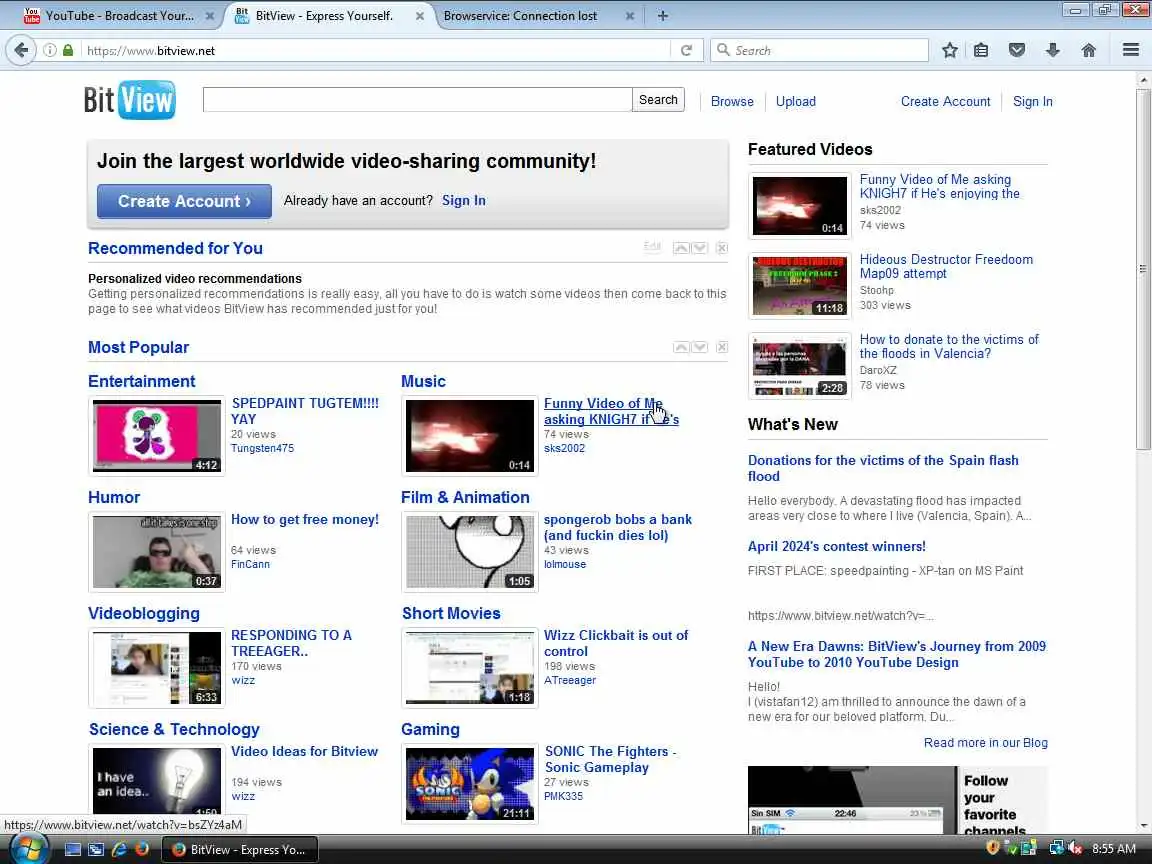The image size is (1152, 864).
Task: Read more in our Blog link
Action: coord(985,743)
